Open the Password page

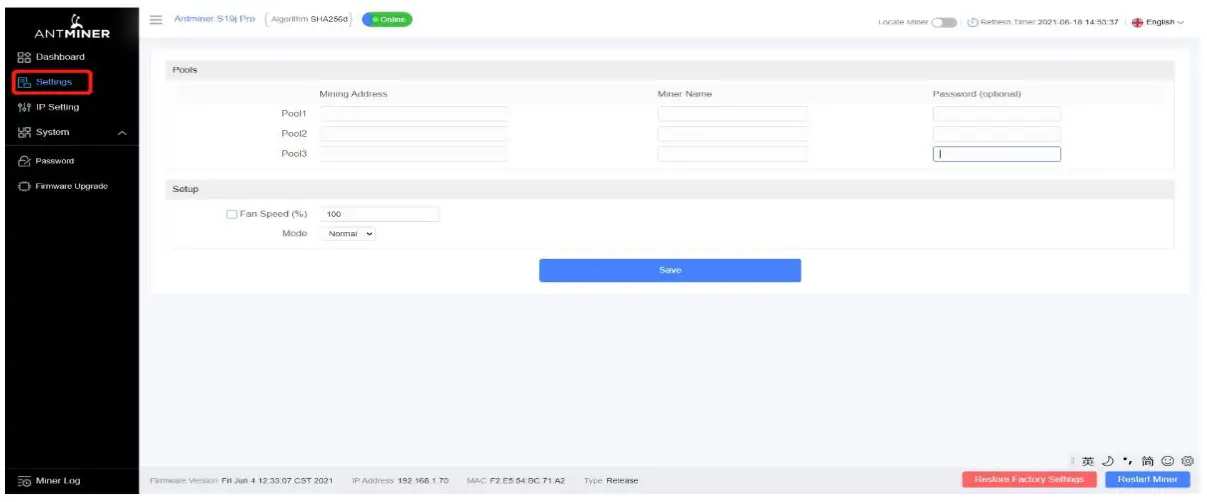(x=56, y=161)
